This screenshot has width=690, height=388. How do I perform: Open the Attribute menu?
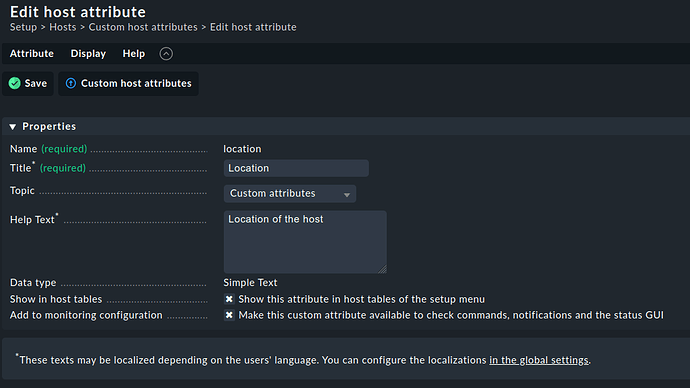[32, 54]
